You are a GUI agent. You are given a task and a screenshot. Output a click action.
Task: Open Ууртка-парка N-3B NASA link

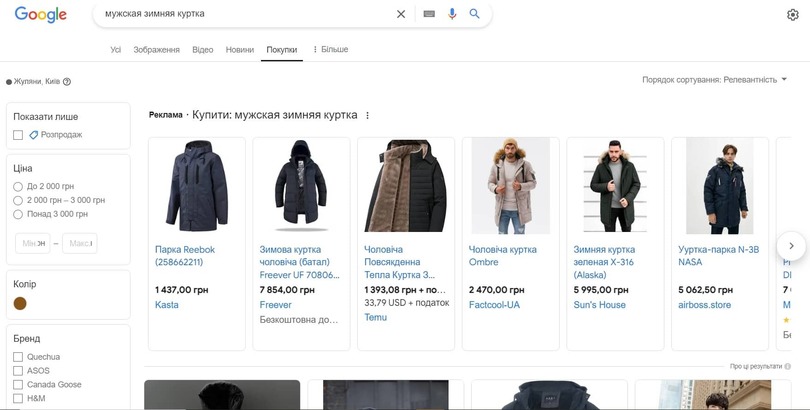click(x=719, y=256)
